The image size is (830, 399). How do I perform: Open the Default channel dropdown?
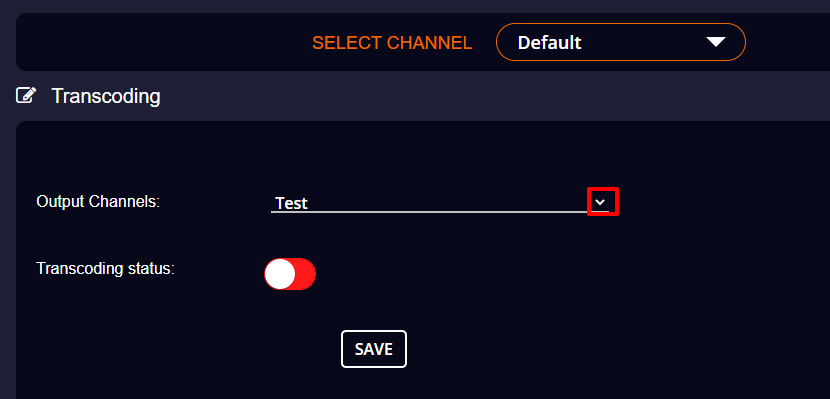620,42
